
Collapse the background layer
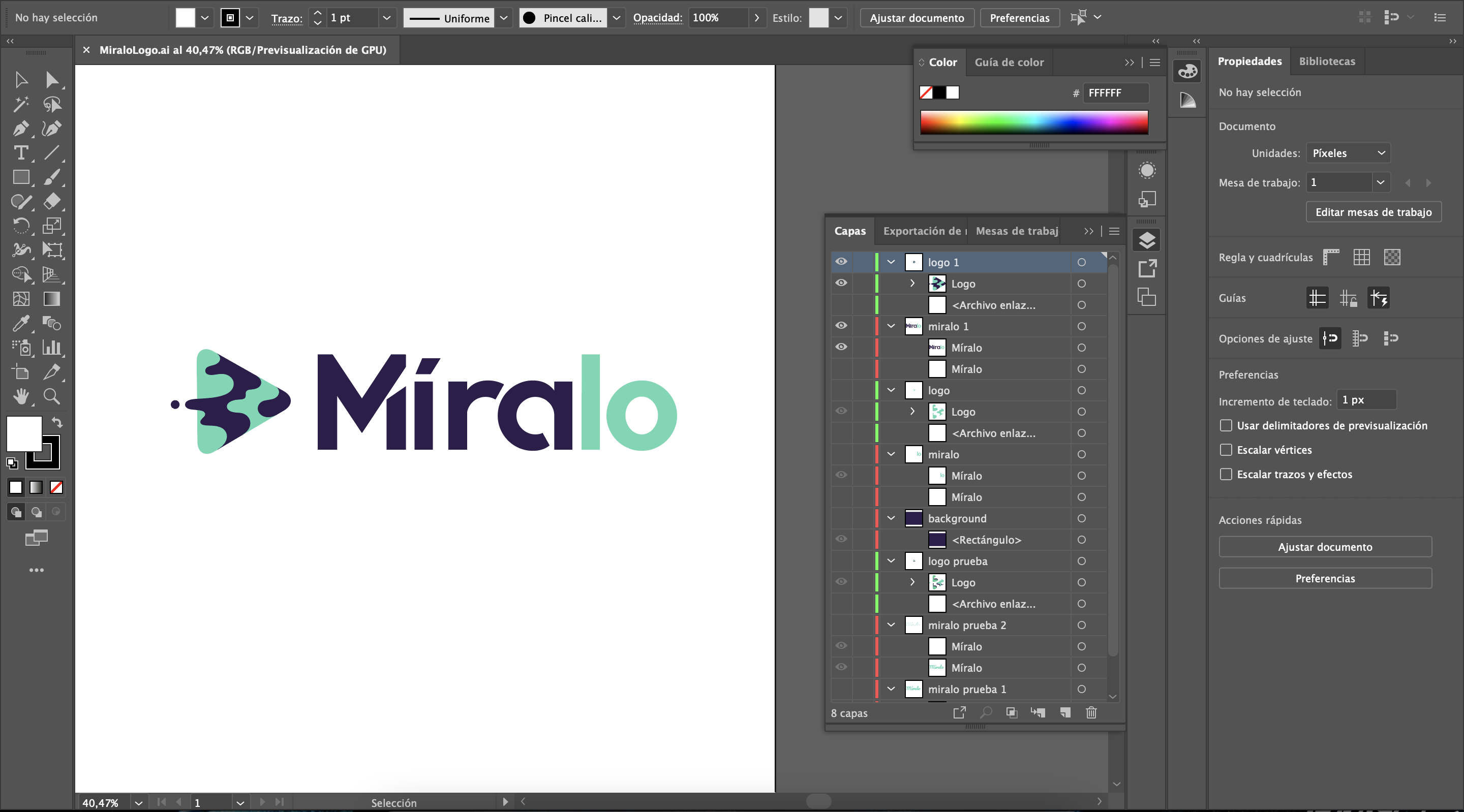click(x=891, y=518)
